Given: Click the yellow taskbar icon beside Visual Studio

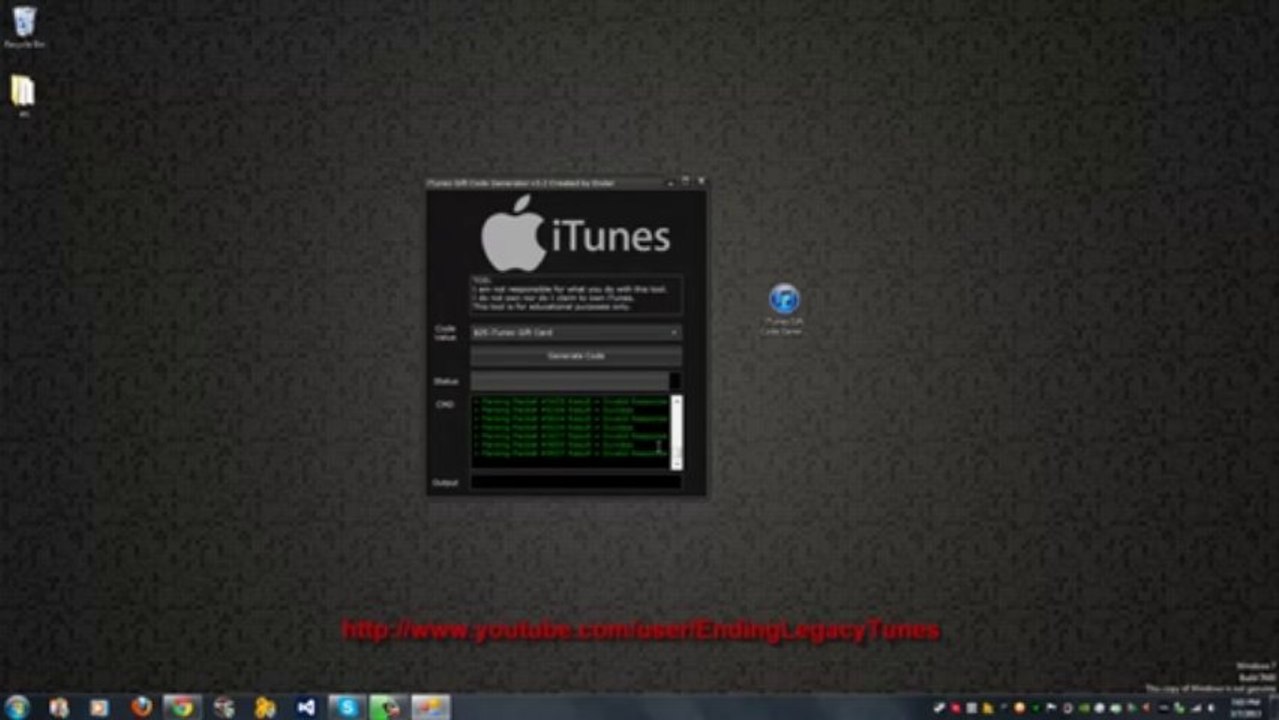Looking at the screenshot, I should (265, 707).
